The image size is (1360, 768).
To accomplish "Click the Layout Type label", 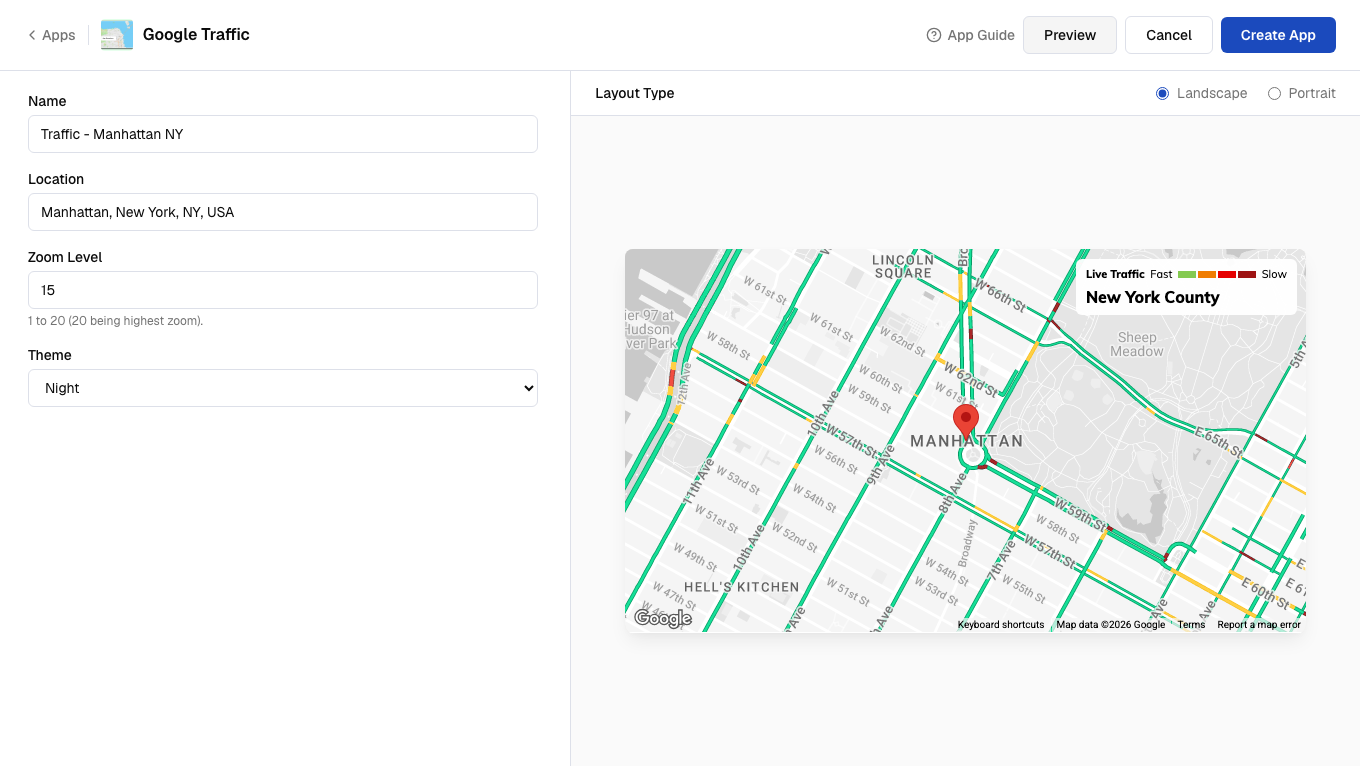I will [635, 93].
